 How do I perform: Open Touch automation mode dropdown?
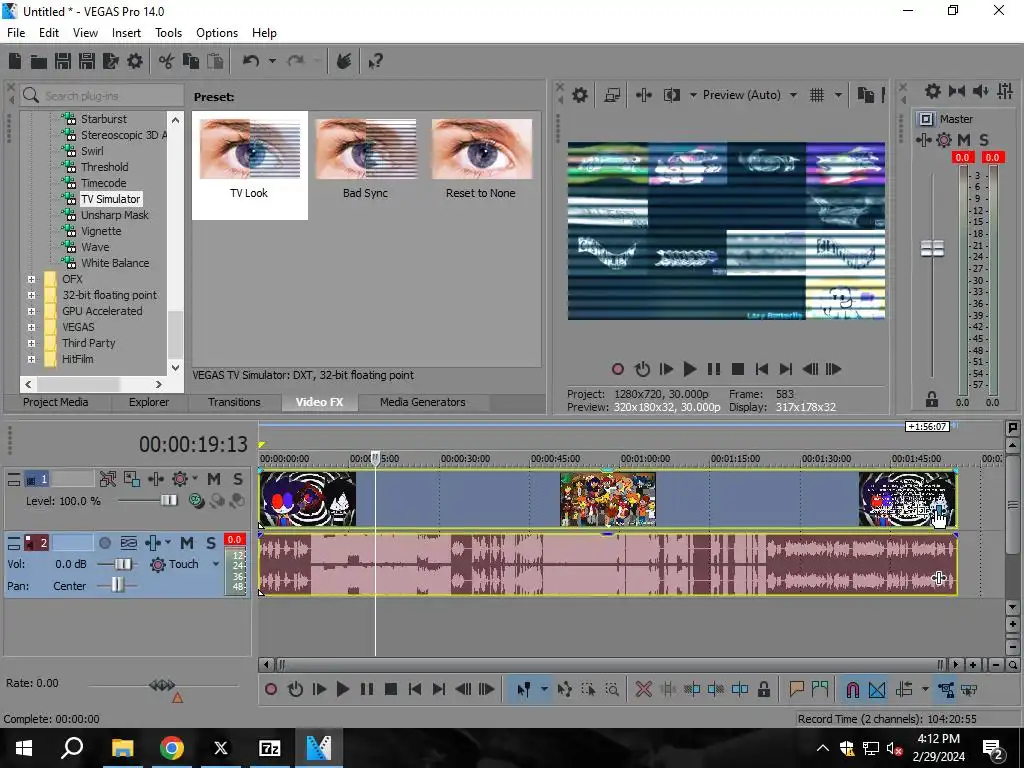coord(216,564)
